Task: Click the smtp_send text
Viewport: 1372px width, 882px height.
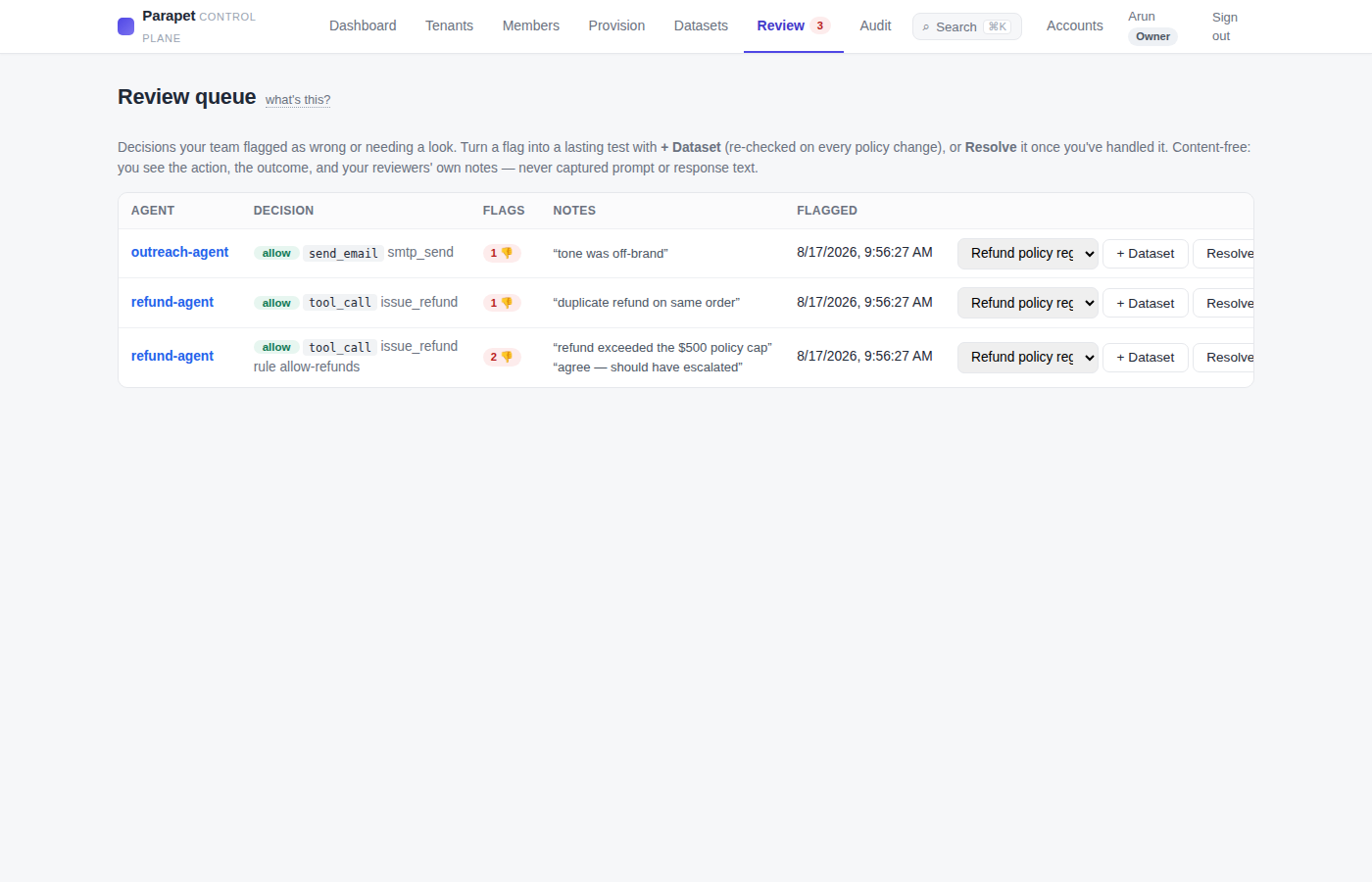Action: coord(420,252)
